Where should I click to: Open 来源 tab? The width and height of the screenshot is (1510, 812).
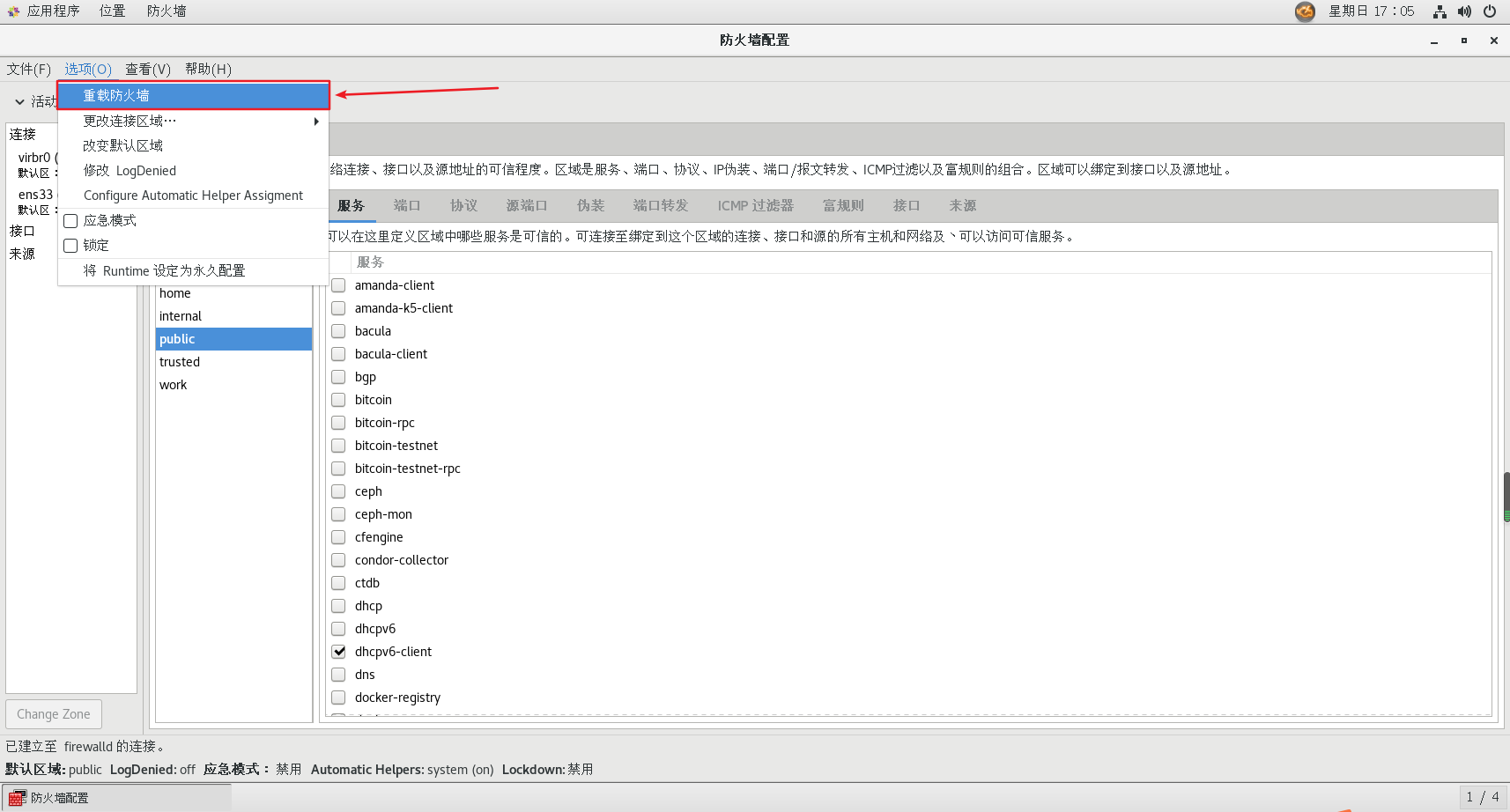pos(963,205)
